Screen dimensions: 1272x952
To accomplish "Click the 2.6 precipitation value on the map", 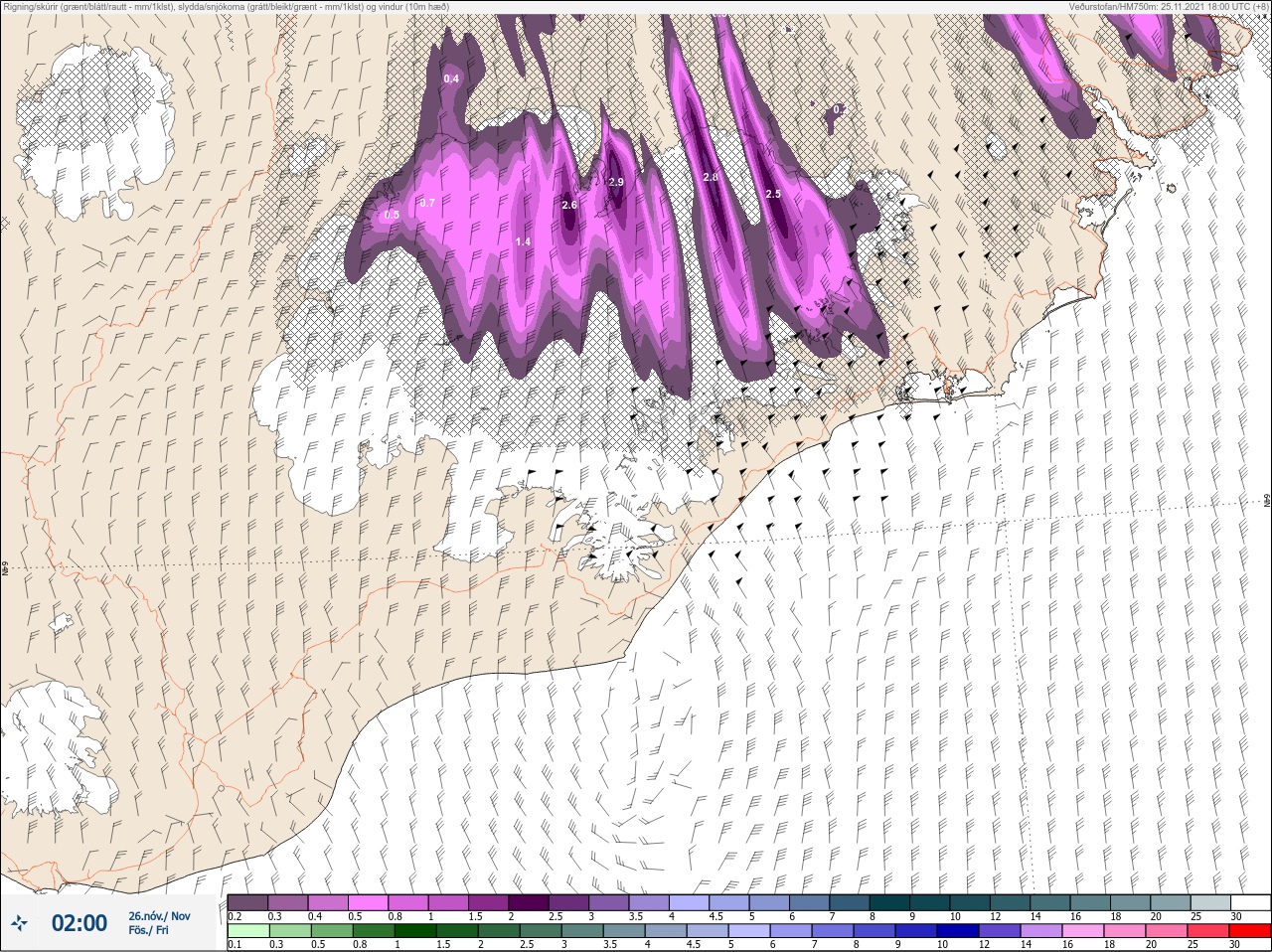I will pos(569,205).
